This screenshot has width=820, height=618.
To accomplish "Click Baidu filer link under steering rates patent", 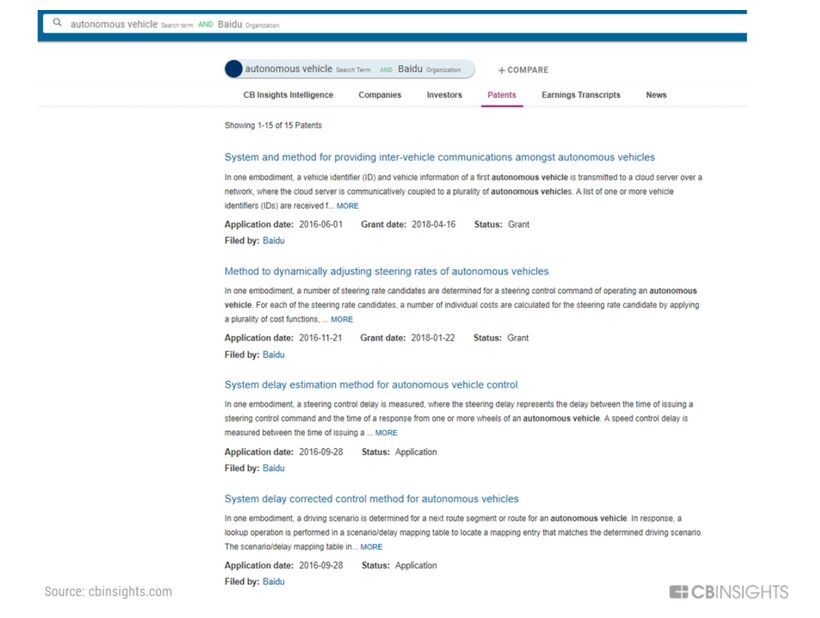I will (273, 354).
